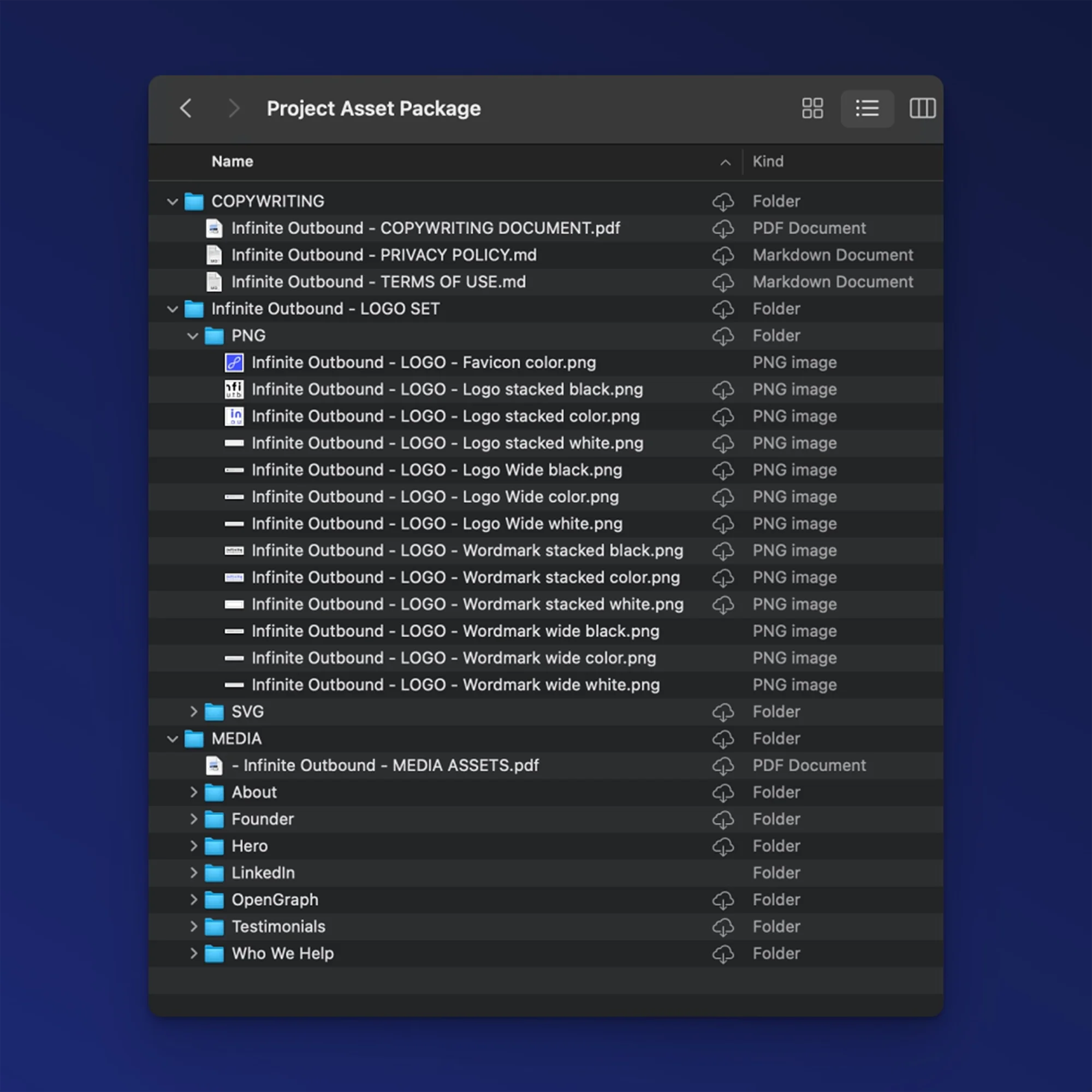Click cloud icon for Hero folder
This screenshot has width=1092, height=1092.
tap(723, 846)
